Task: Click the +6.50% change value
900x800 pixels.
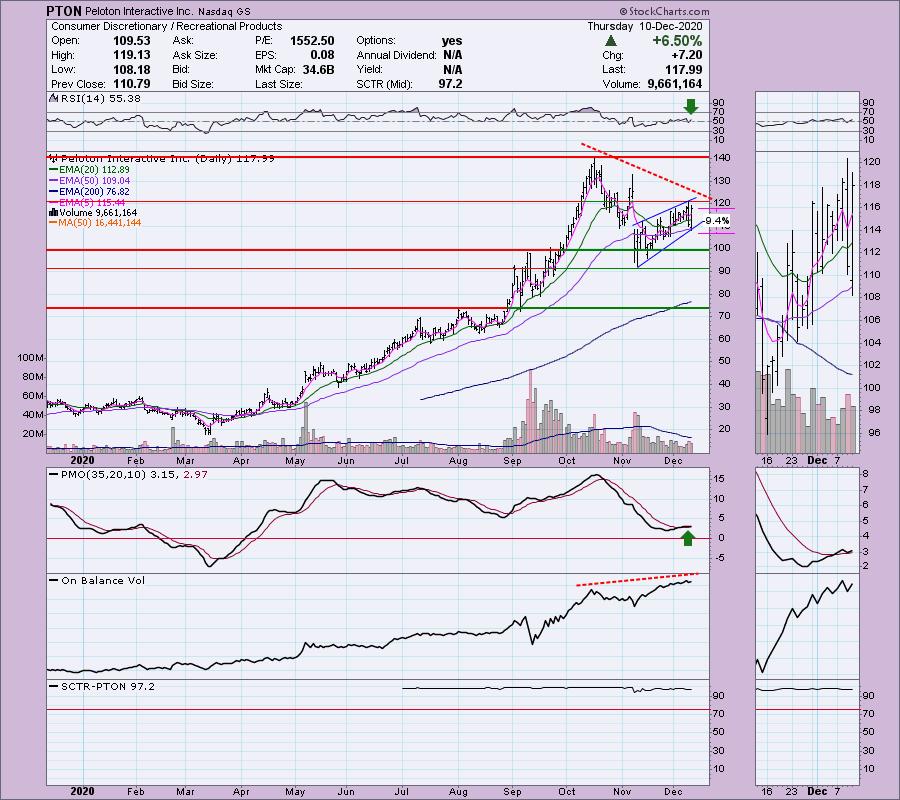Action: (x=677, y=41)
